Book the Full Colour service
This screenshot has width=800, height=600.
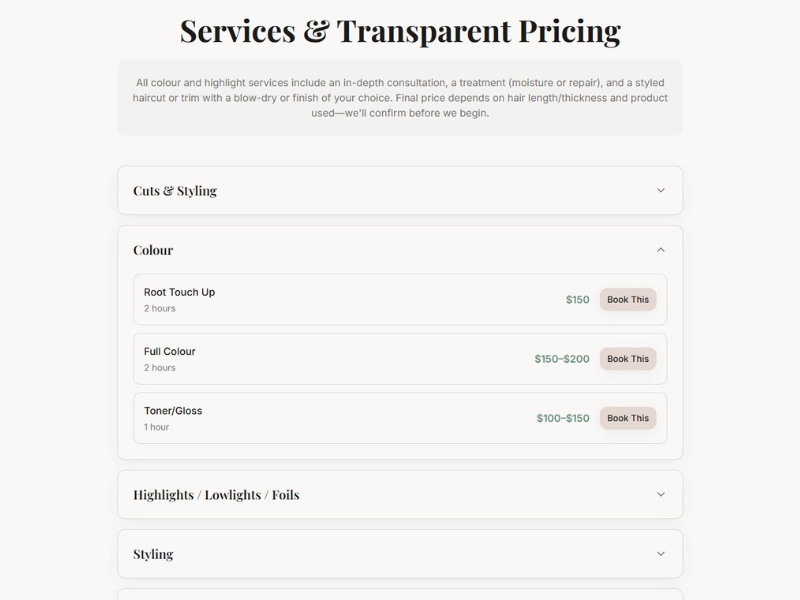pos(628,359)
